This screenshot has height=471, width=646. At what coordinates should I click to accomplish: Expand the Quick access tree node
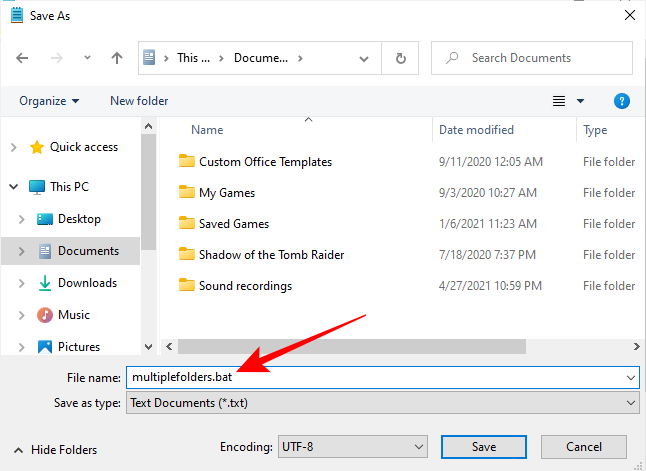tap(13, 147)
